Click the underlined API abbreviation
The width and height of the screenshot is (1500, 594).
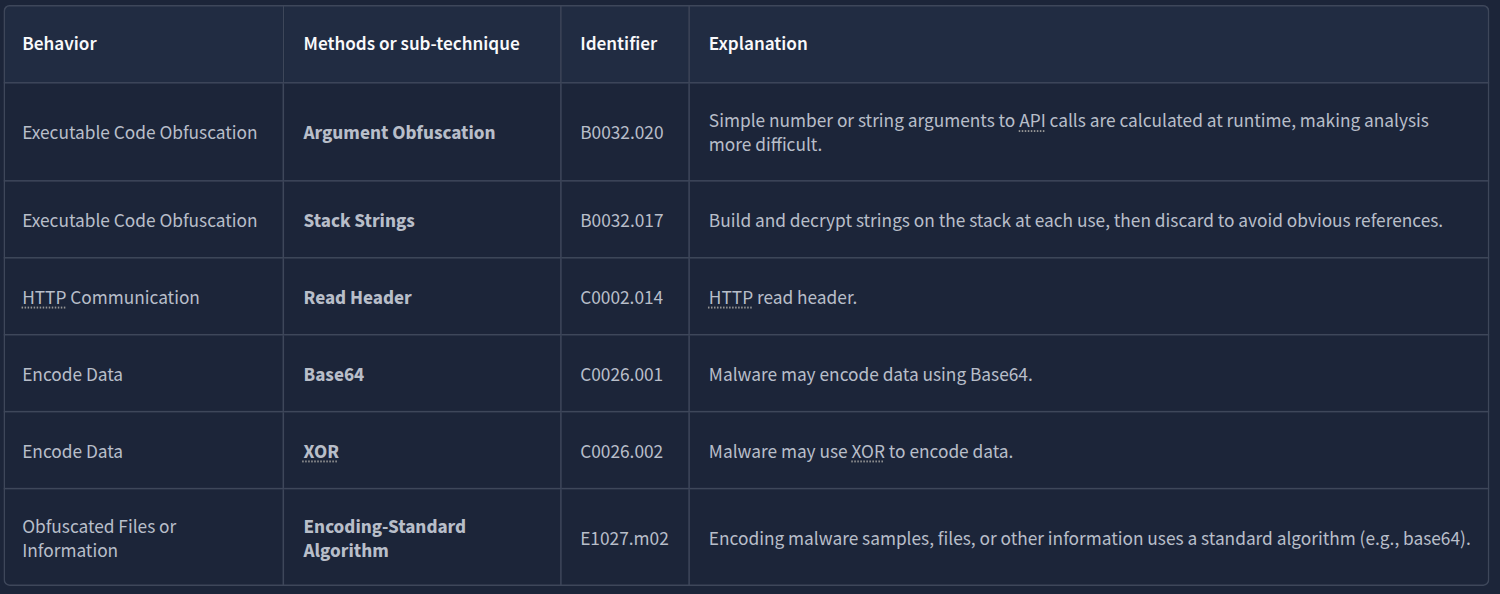coord(1031,121)
